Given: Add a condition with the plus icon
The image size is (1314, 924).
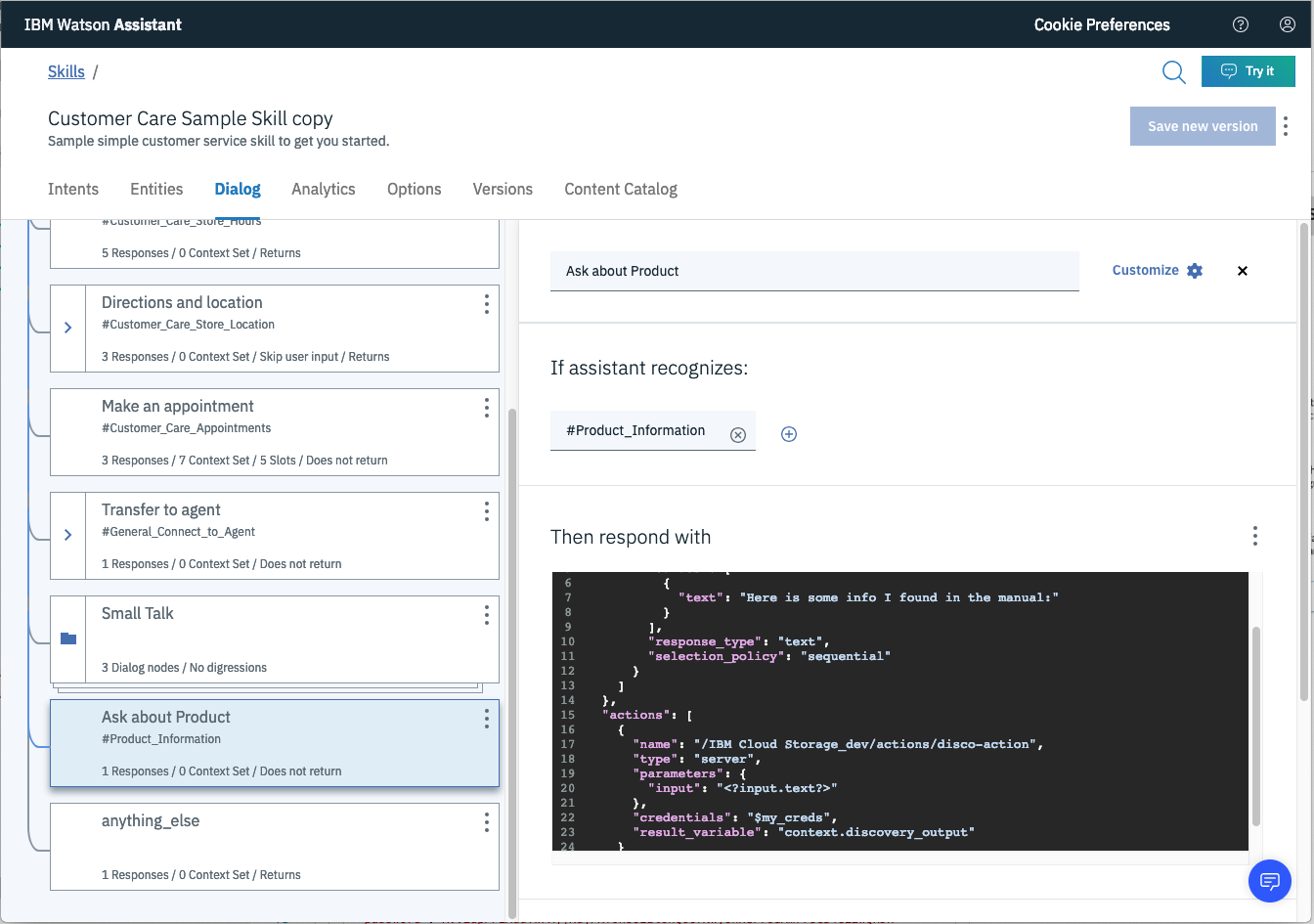Looking at the screenshot, I should click(789, 434).
